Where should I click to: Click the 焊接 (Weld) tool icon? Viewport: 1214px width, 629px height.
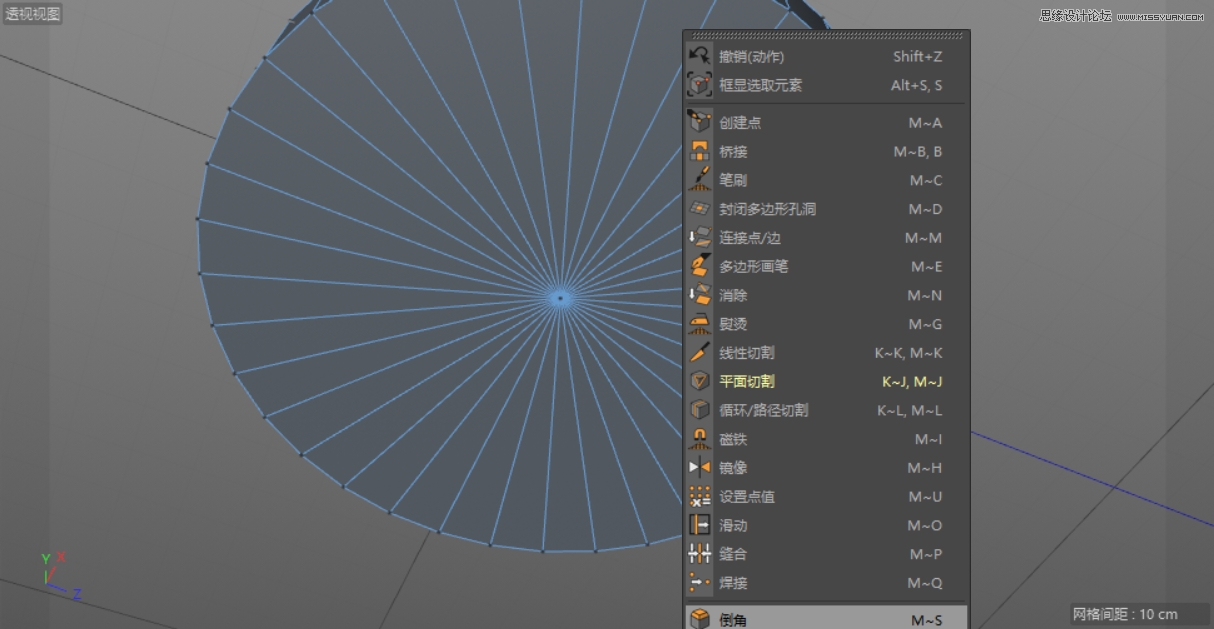pyautogui.click(x=699, y=582)
